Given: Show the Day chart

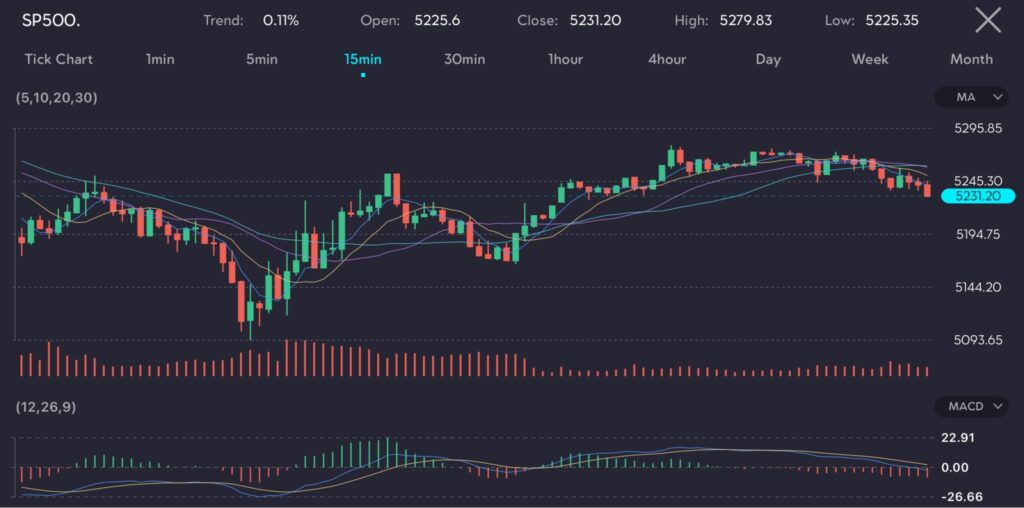Looking at the screenshot, I should [x=768, y=59].
